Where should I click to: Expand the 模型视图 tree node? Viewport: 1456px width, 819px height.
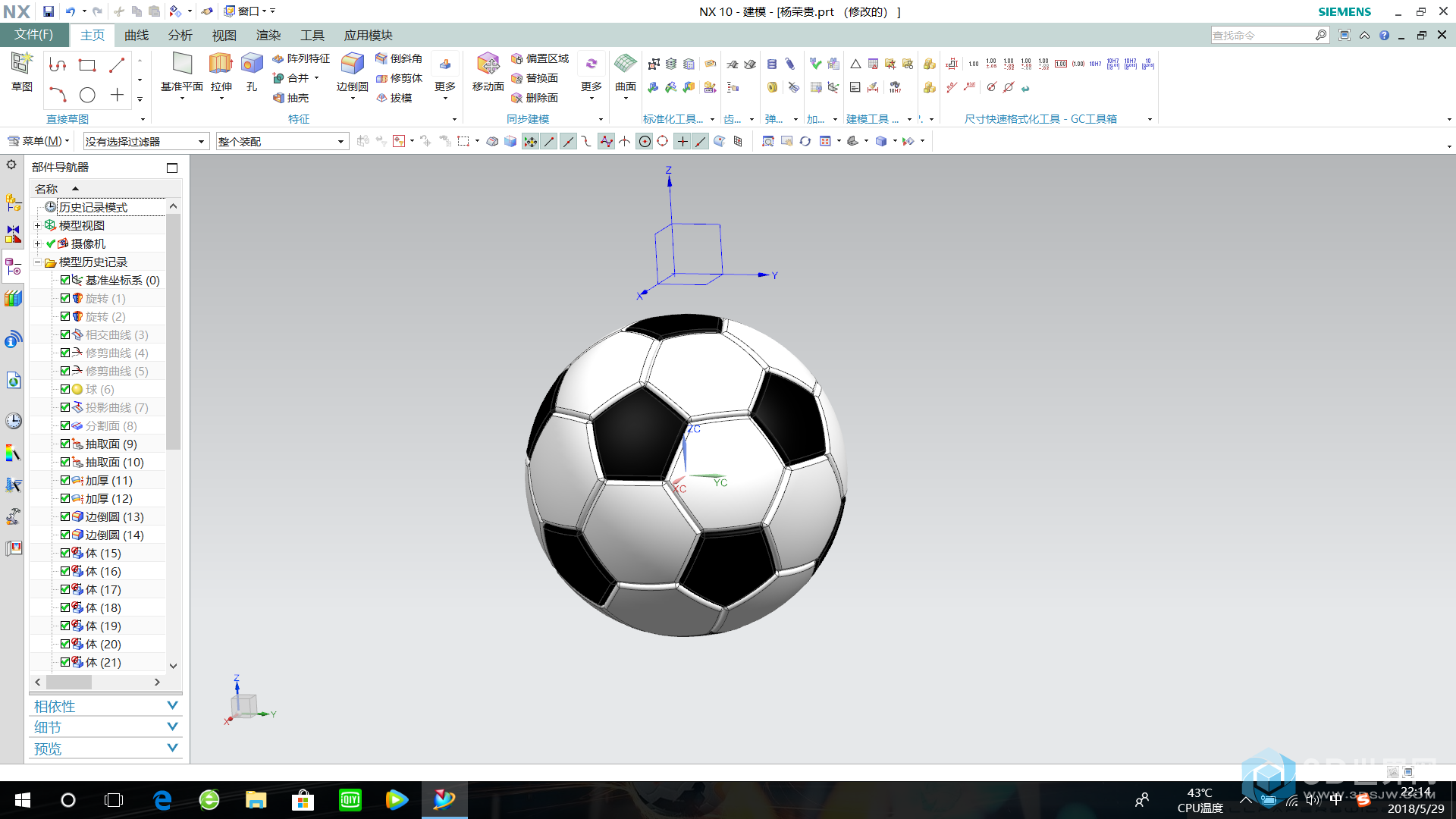coord(37,225)
